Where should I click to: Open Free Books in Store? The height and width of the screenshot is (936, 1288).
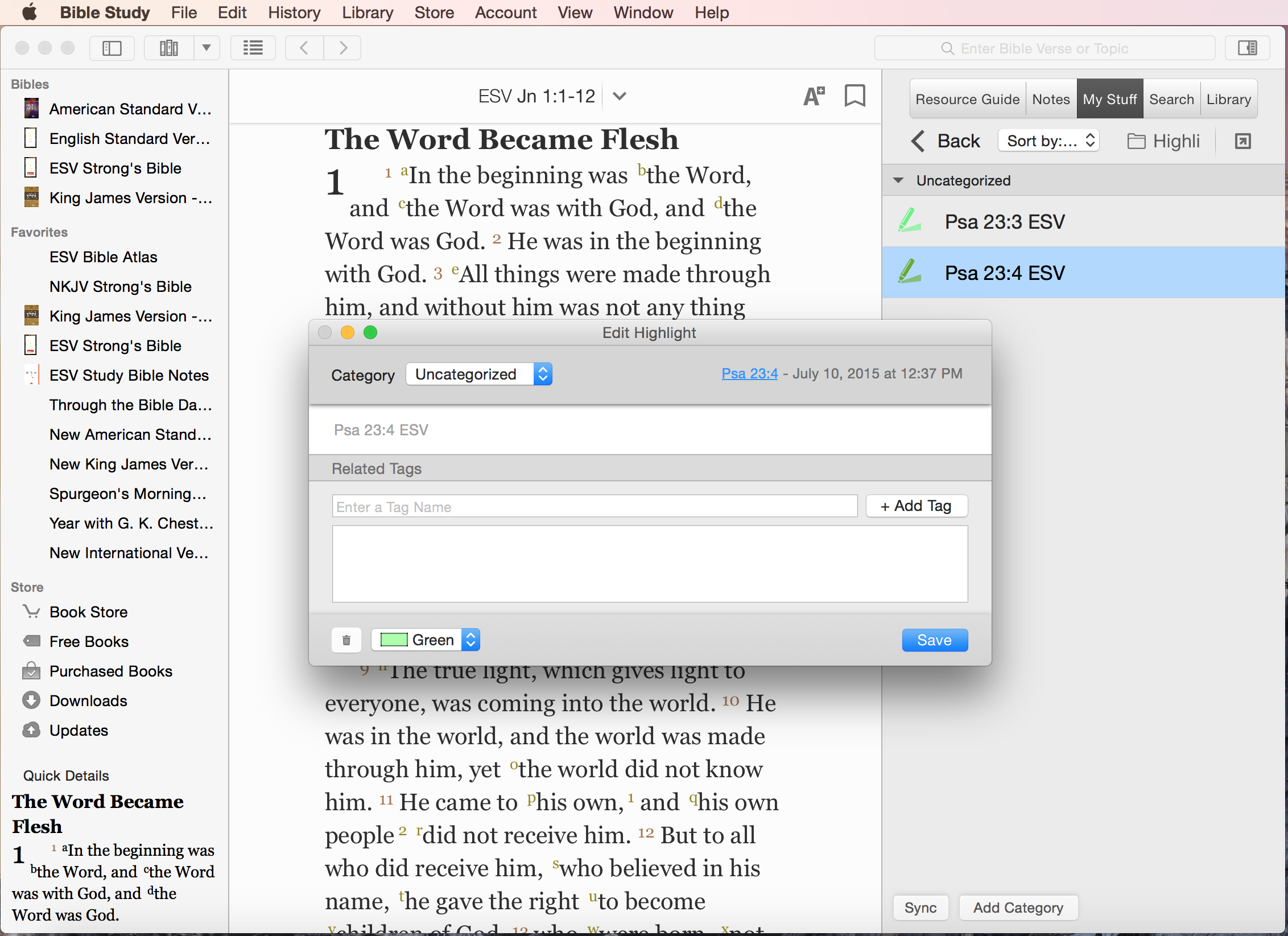click(89, 641)
